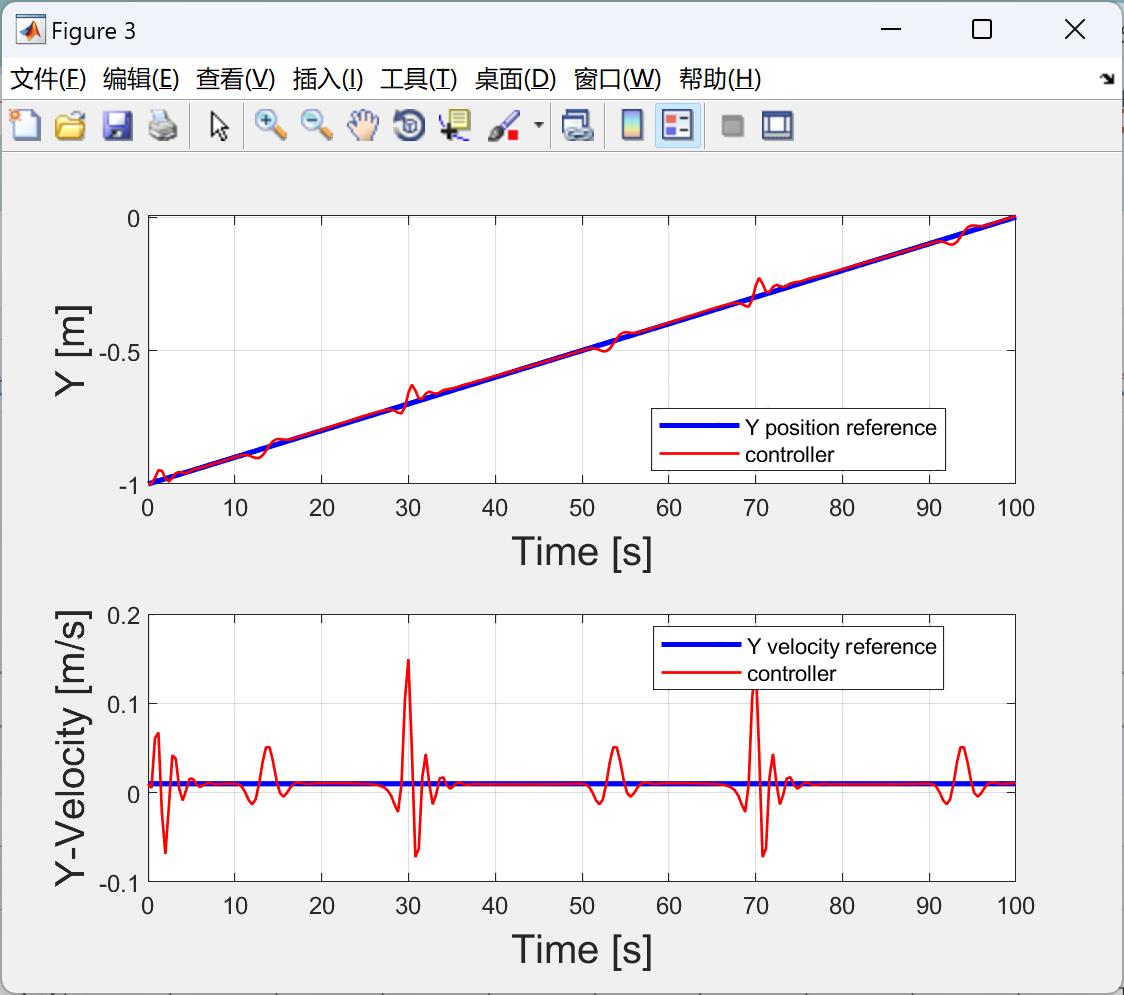Screen dimensions: 1124x995
Task: Minimize the Figure 3 window
Action: point(891,29)
